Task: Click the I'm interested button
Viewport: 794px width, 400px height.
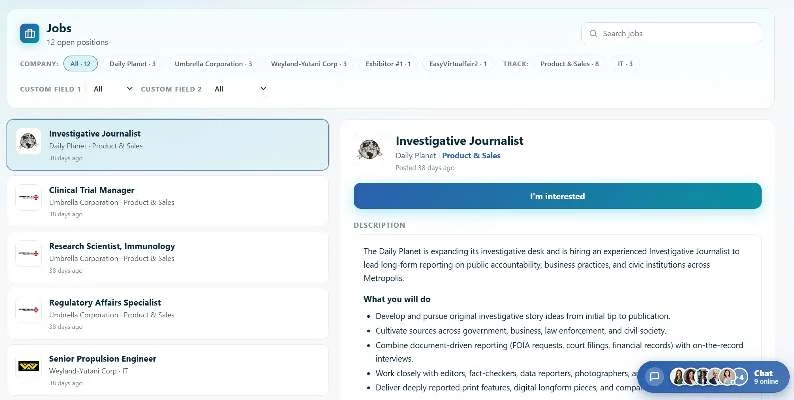Action: click(x=558, y=196)
